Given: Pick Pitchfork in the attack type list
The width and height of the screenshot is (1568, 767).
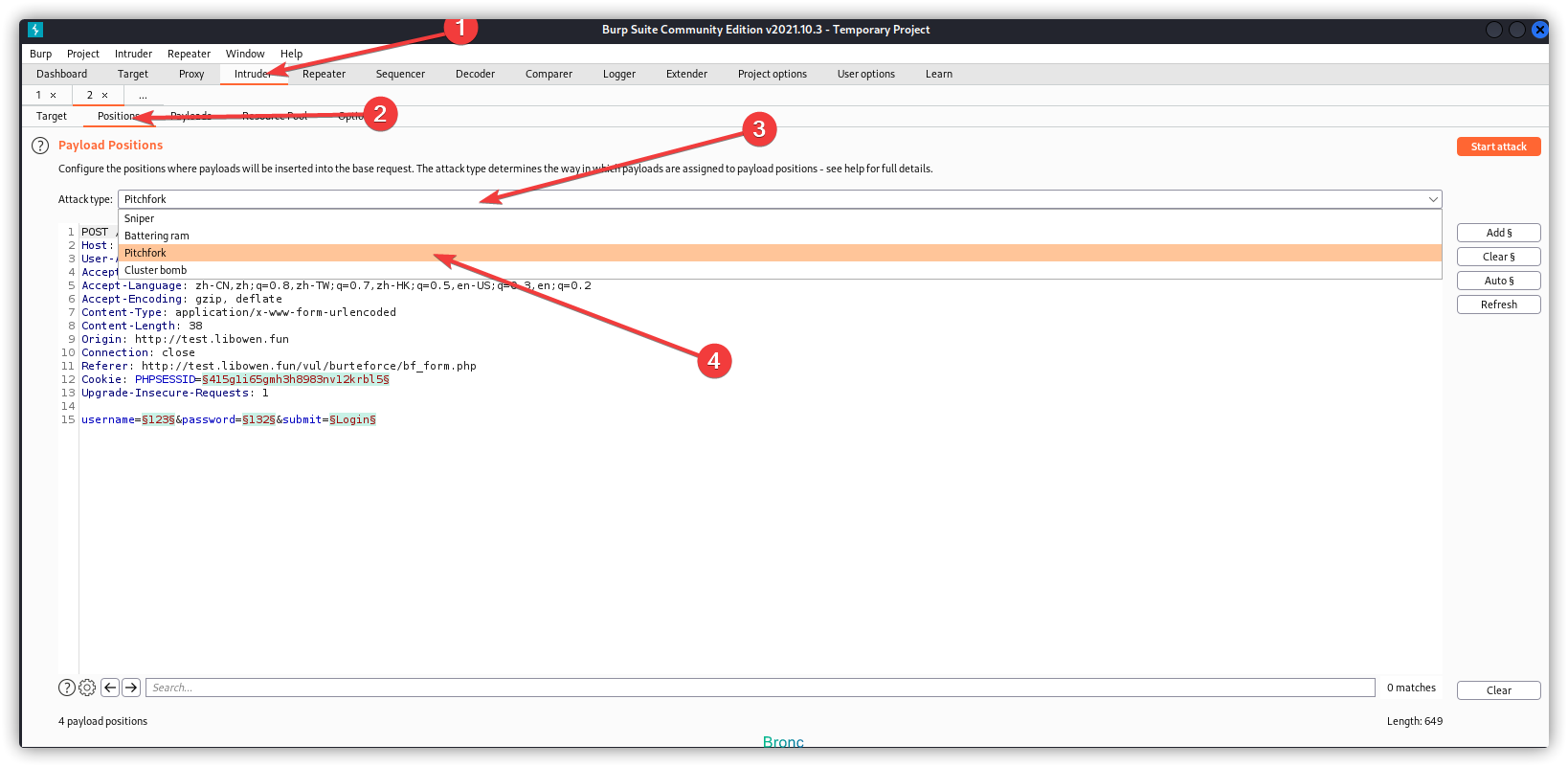Looking at the screenshot, I should (x=780, y=253).
